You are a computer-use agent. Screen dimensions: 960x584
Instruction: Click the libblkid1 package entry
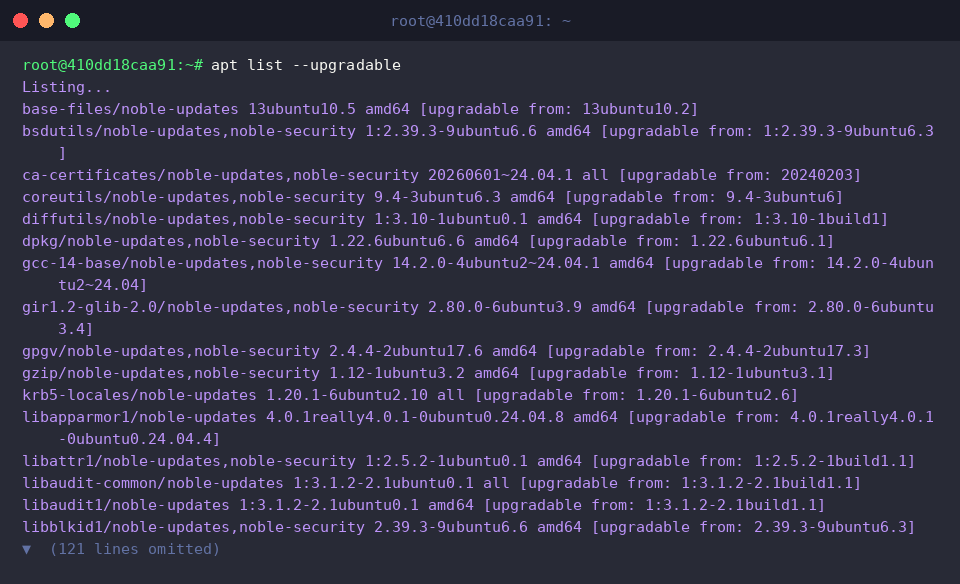[x=468, y=528]
